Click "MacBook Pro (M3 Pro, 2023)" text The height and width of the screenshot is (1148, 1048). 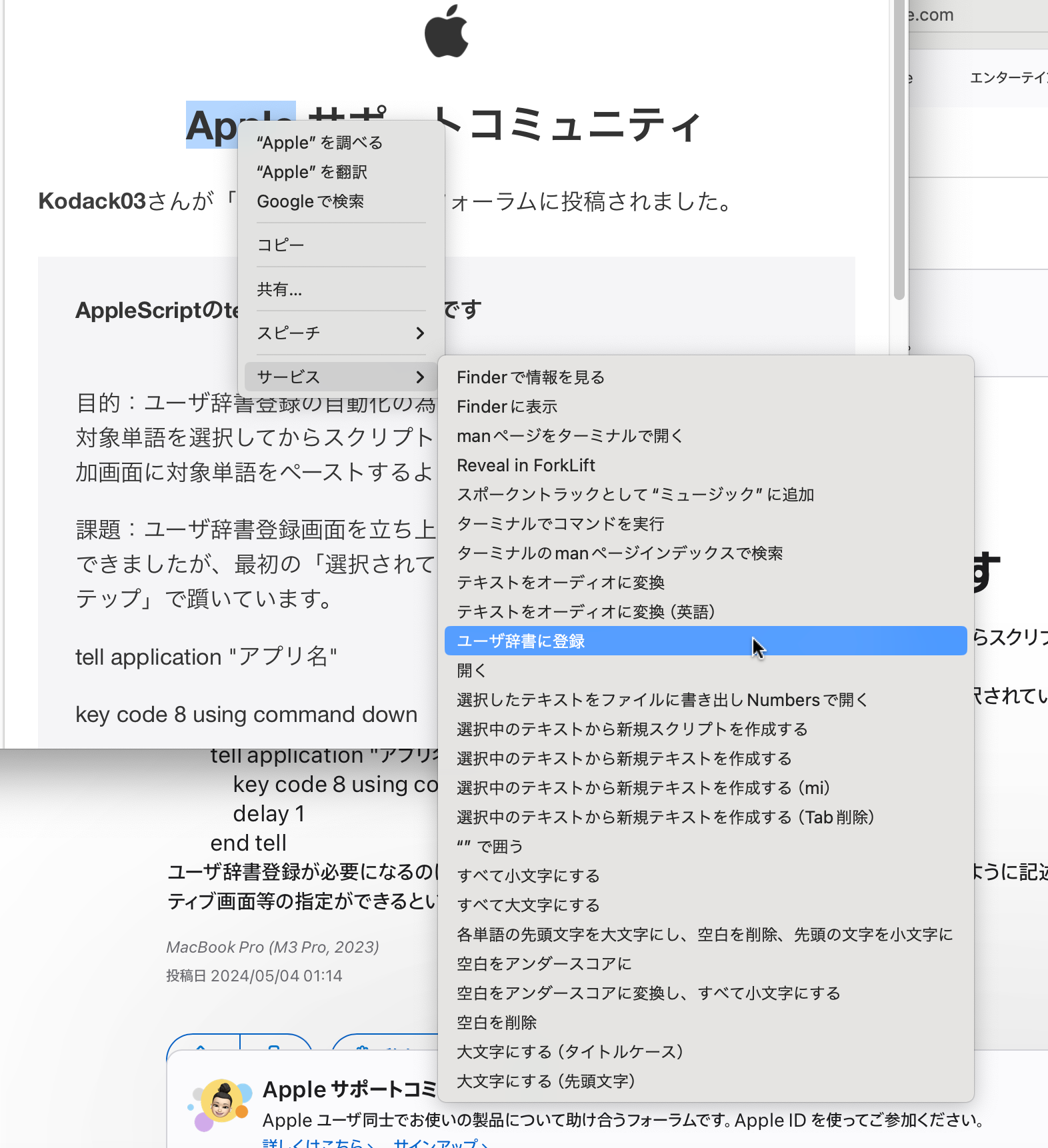pyautogui.click(x=273, y=947)
